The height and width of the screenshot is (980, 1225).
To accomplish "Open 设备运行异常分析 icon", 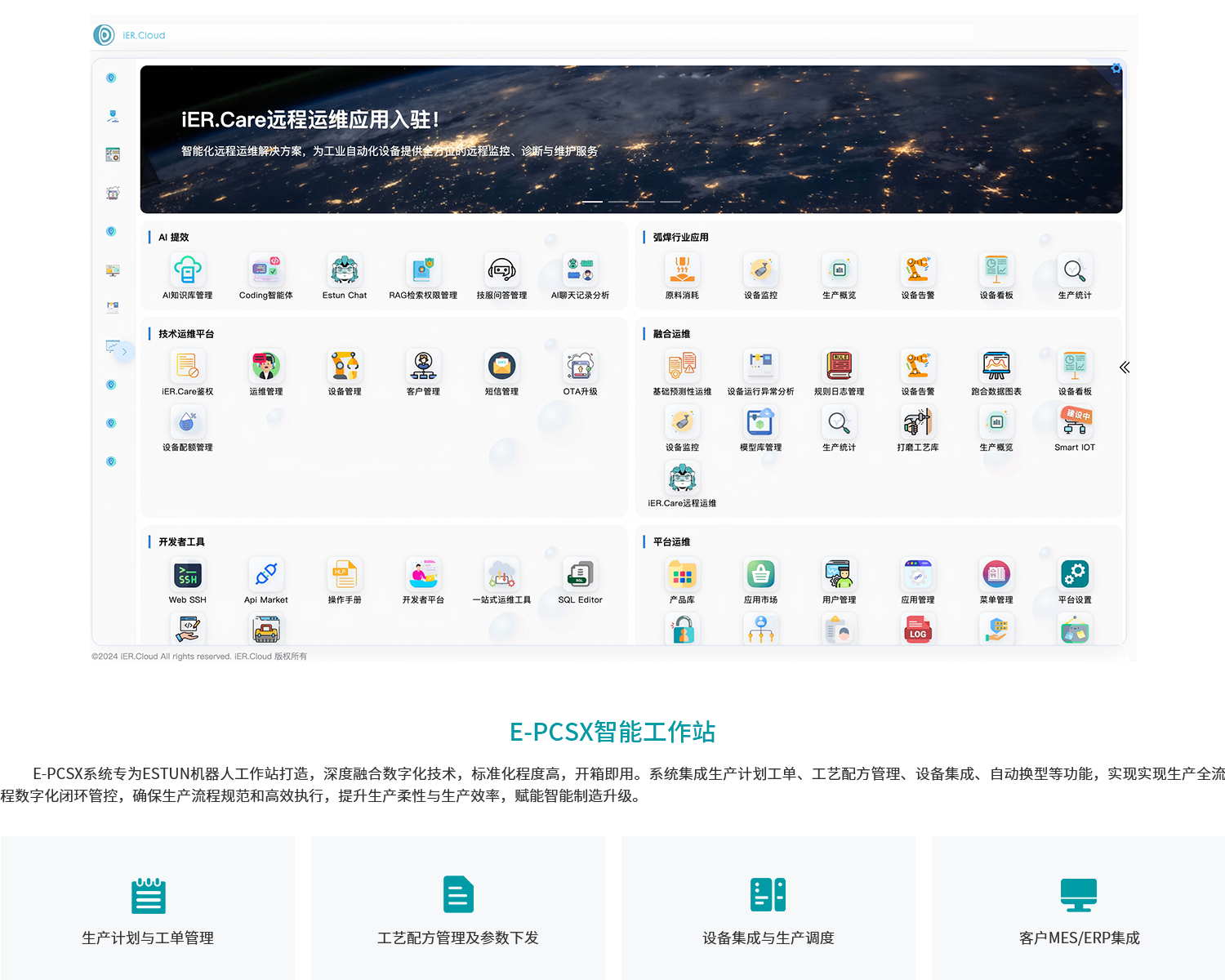I will (760, 366).
